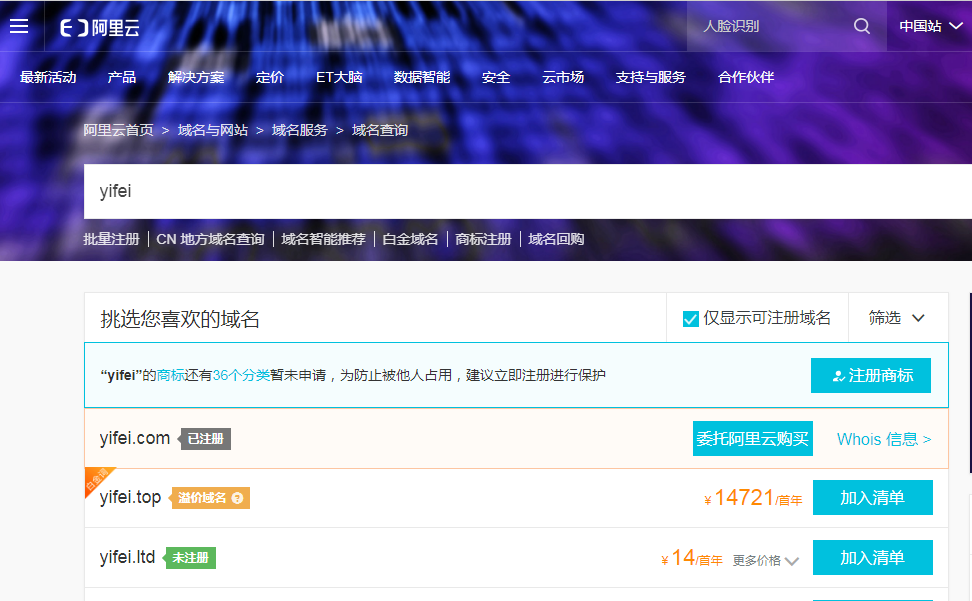Click the yifei.ltd domain name
Screen dimensions: 972x601
127,557
